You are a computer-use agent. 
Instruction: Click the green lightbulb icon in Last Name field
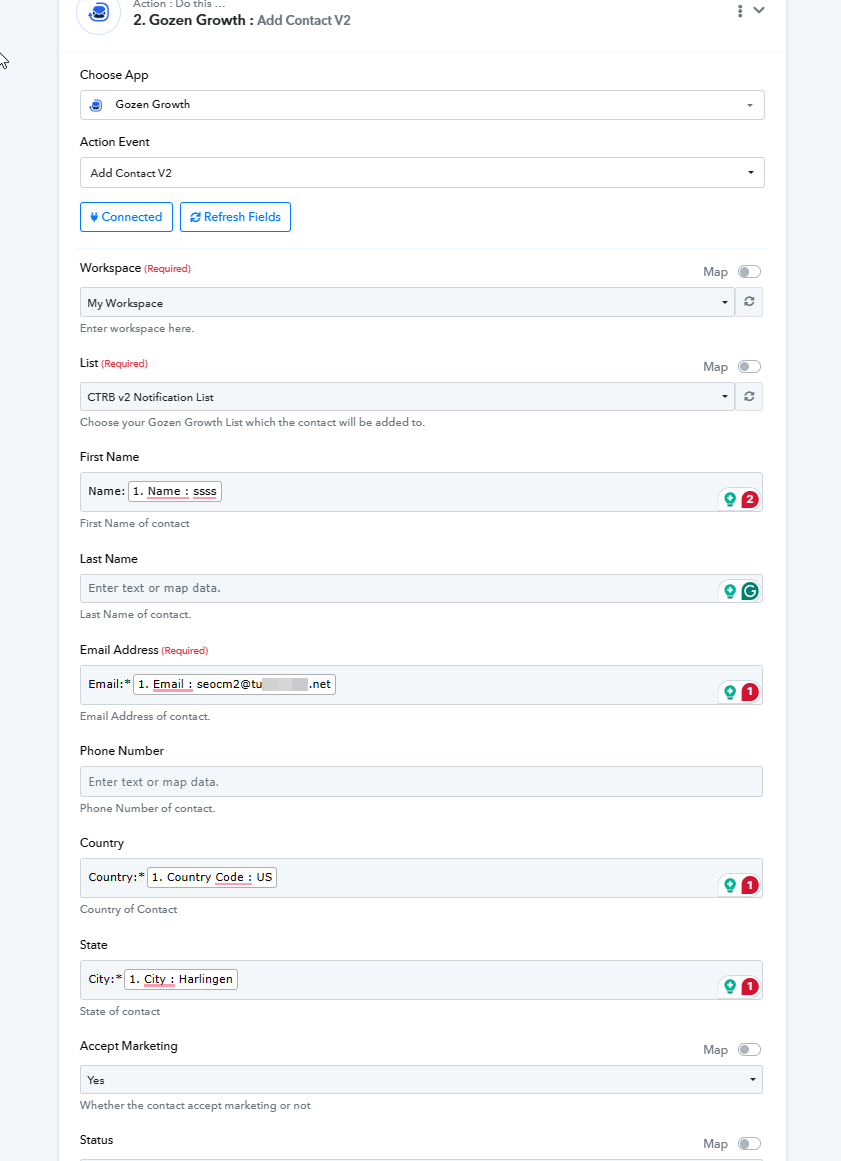click(730, 591)
